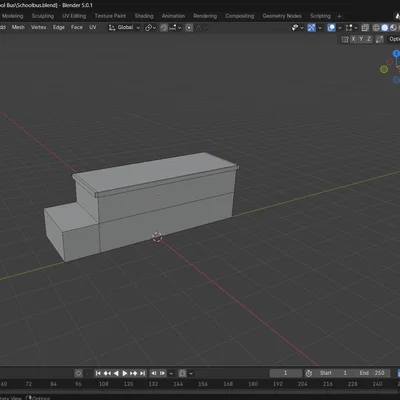Open the Global transform orientation dropdown
400x400 pixels.
click(124, 28)
